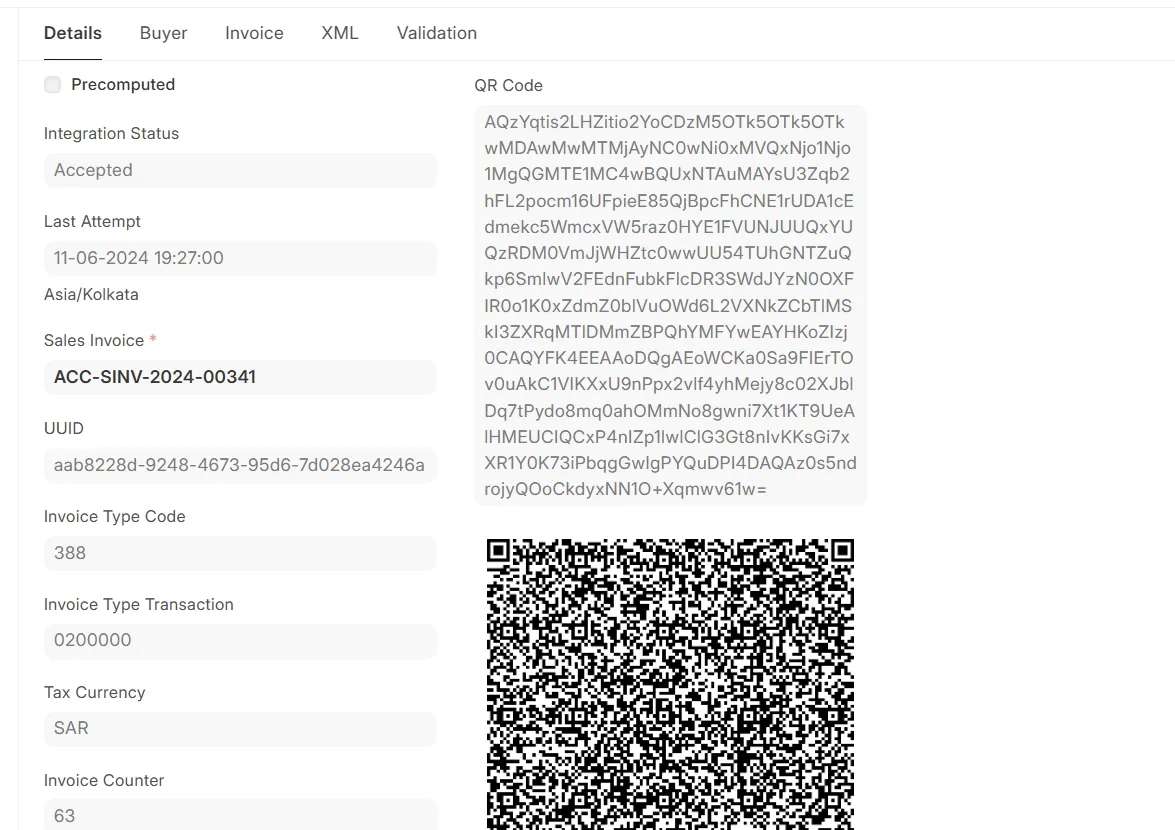
Task: Click the Asia/Kolkata timezone text
Action: [91, 294]
